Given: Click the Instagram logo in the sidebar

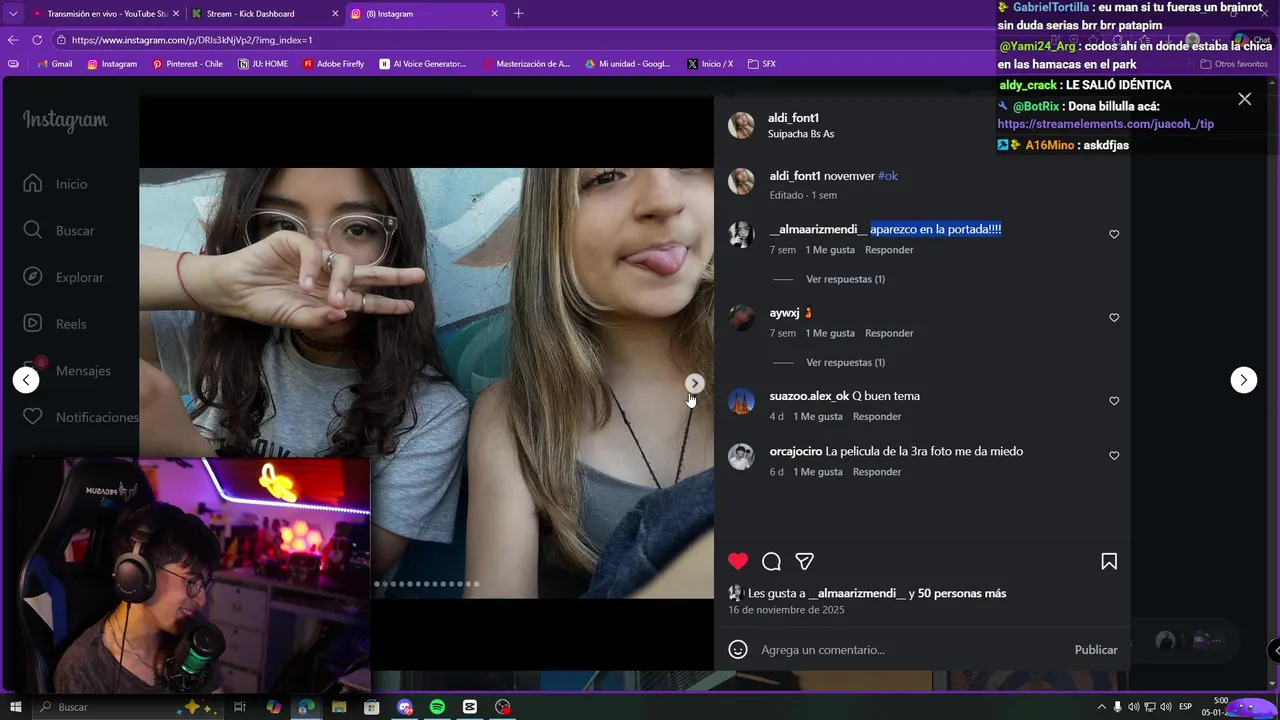Looking at the screenshot, I should [x=65, y=121].
